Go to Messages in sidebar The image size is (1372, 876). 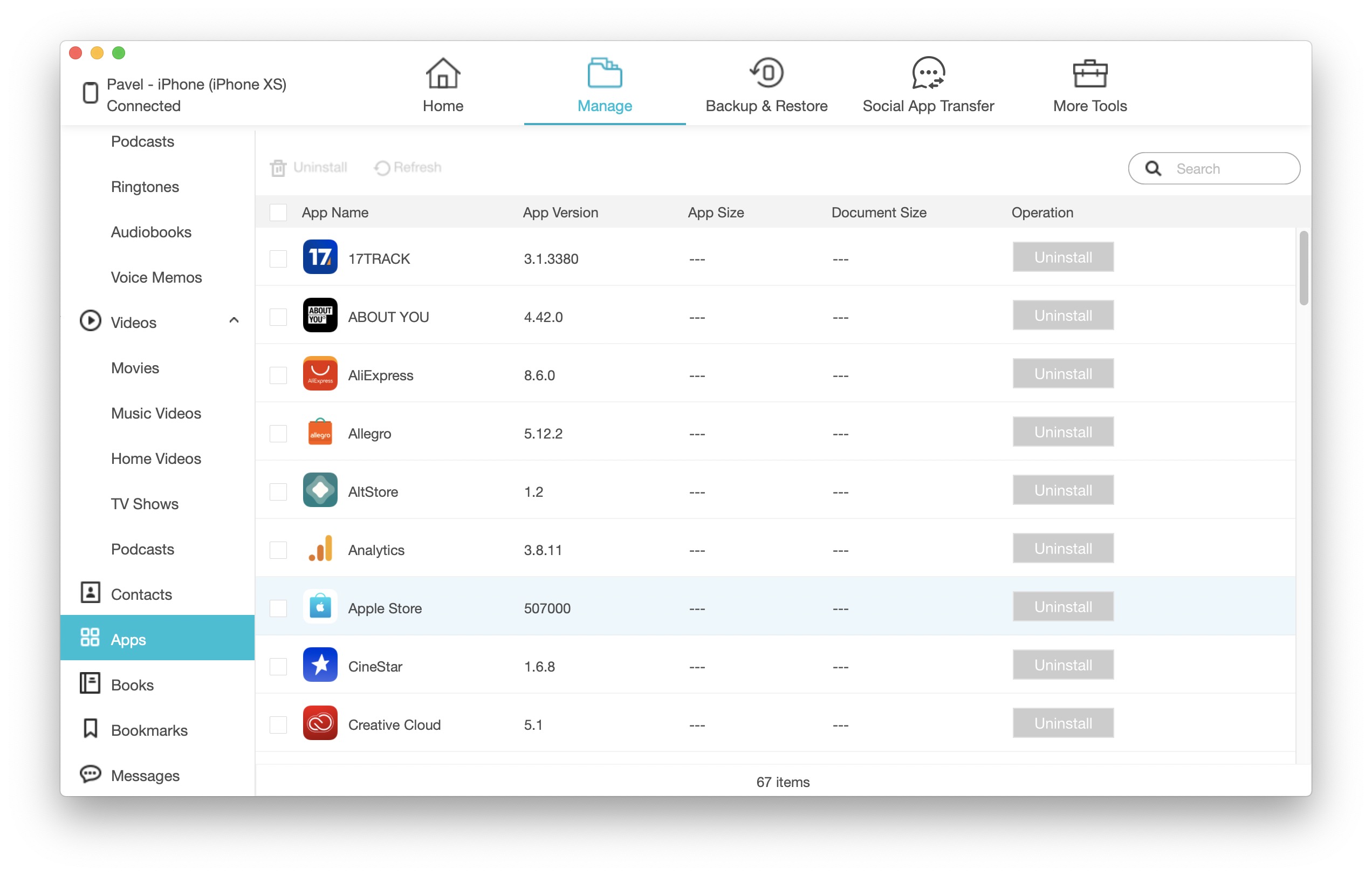[x=145, y=776]
